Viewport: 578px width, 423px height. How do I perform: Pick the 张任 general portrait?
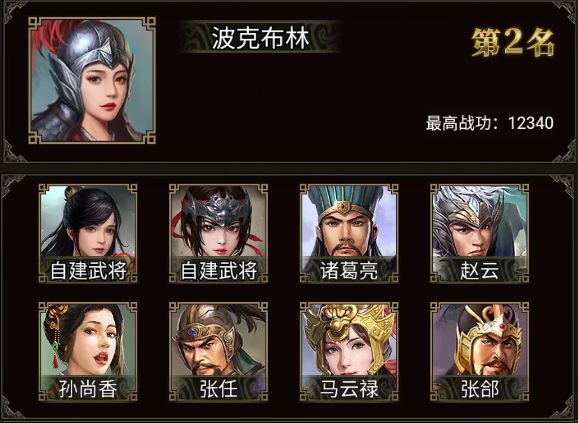tap(218, 352)
